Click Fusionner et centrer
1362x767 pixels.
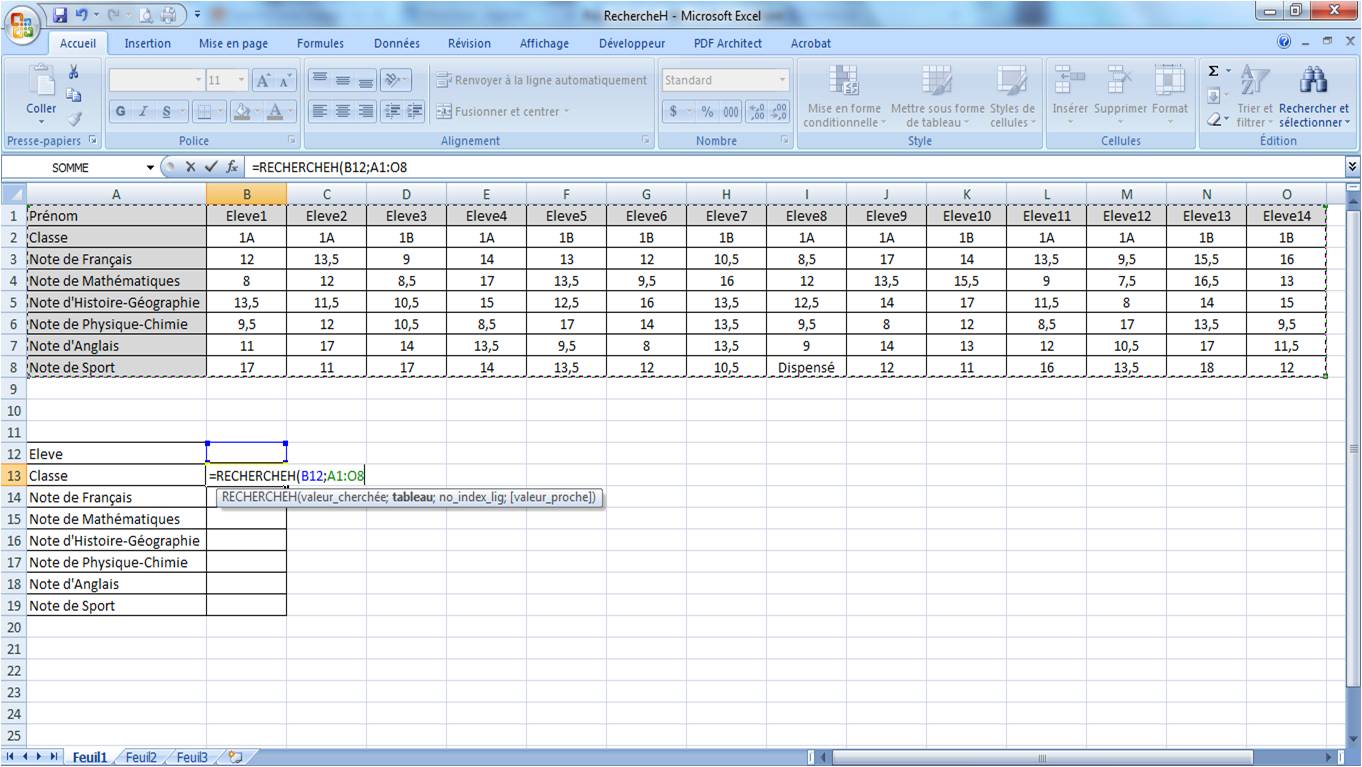click(503, 112)
